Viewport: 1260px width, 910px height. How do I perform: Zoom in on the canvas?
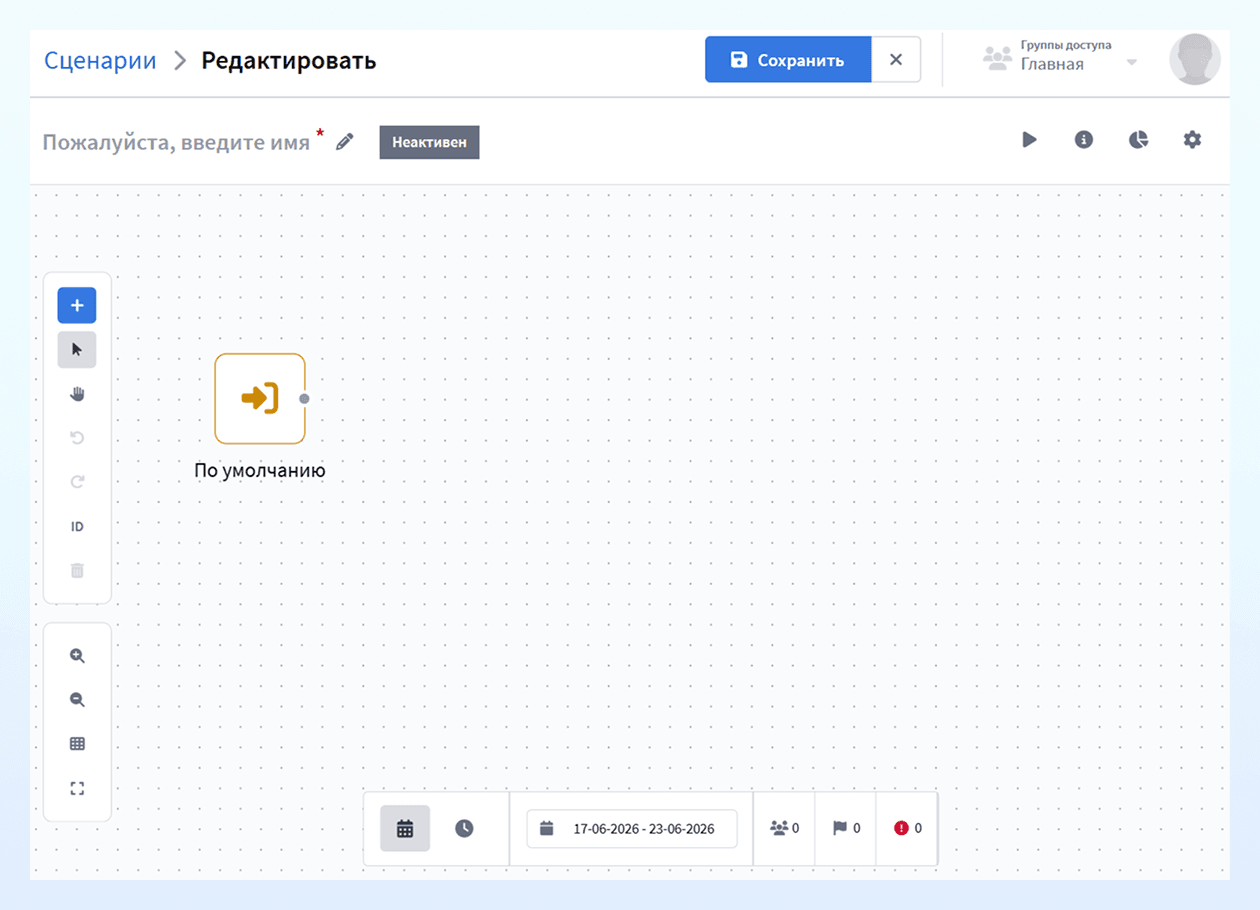click(x=77, y=656)
